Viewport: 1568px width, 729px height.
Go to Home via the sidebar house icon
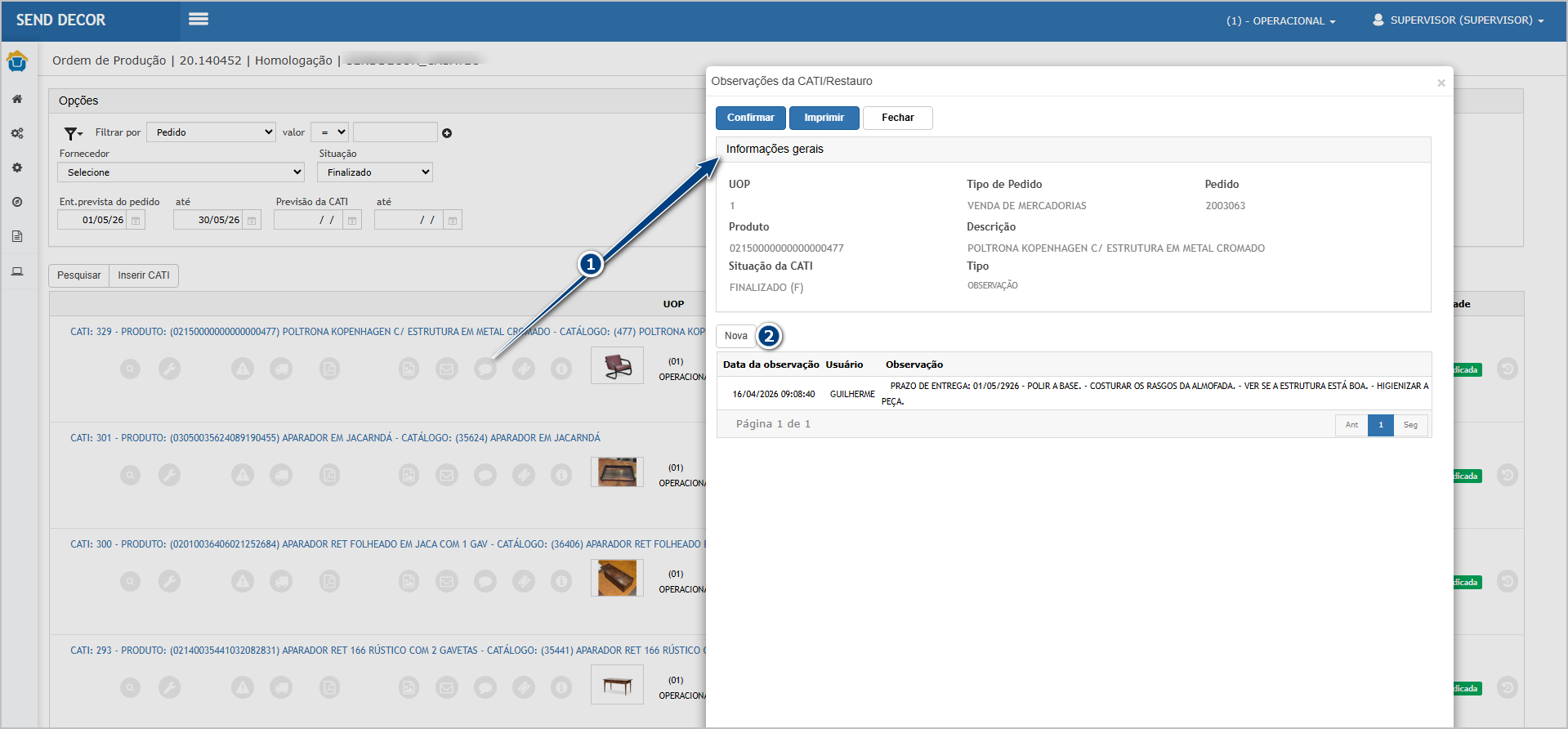point(17,99)
